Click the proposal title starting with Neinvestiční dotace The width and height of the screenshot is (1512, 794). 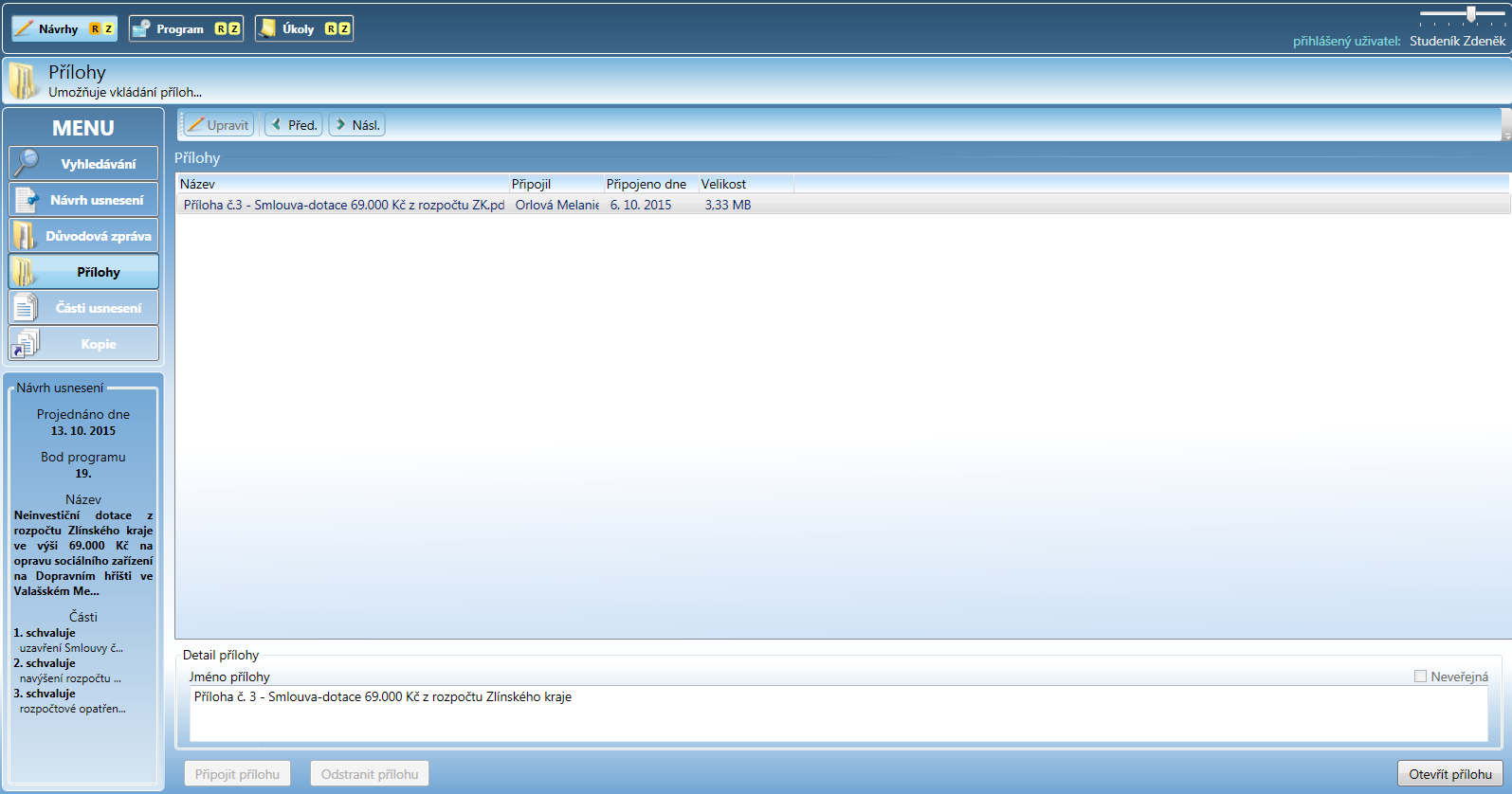(x=83, y=553)
